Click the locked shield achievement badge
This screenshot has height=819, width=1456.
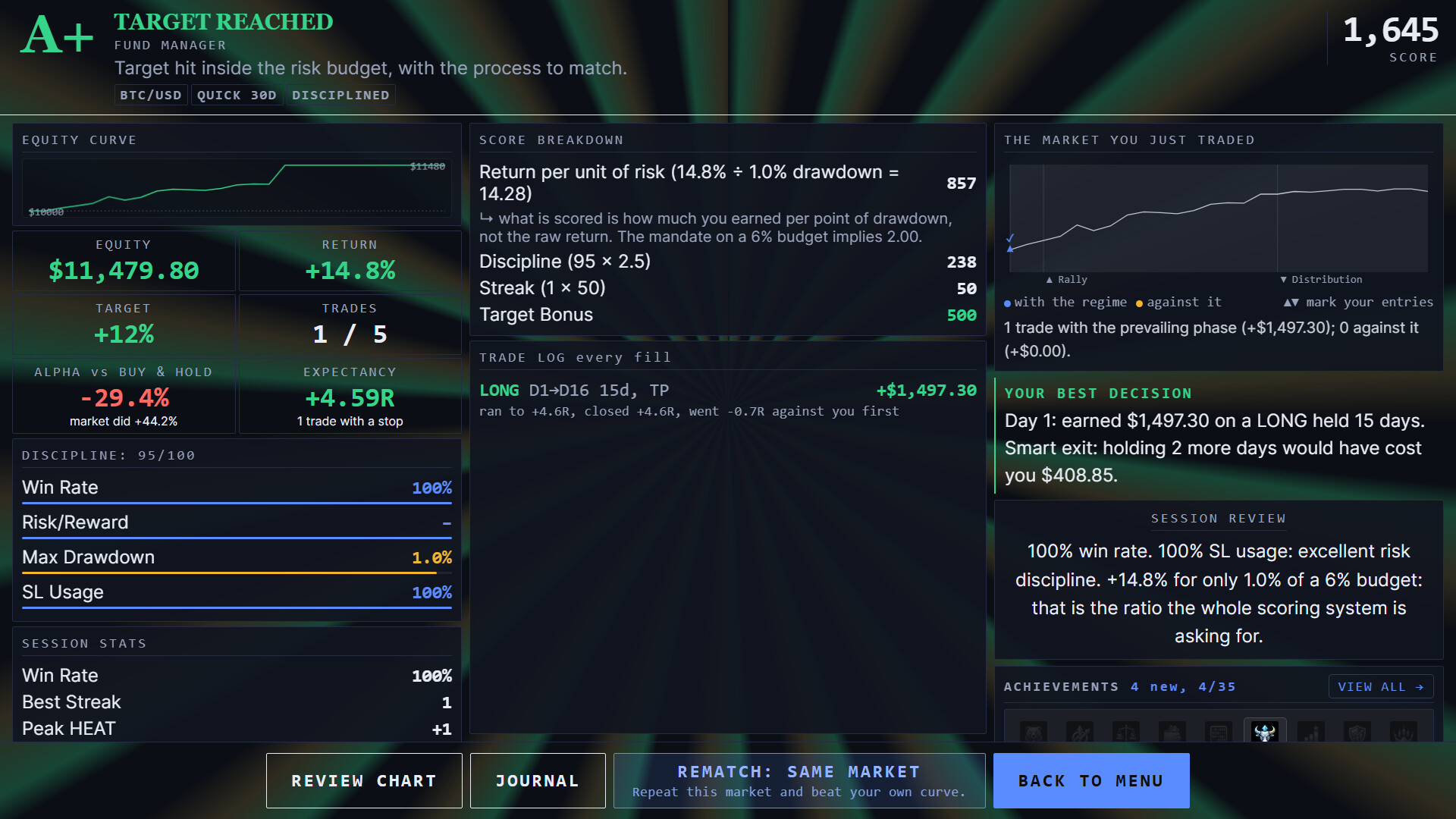[x=1357, y=732]
